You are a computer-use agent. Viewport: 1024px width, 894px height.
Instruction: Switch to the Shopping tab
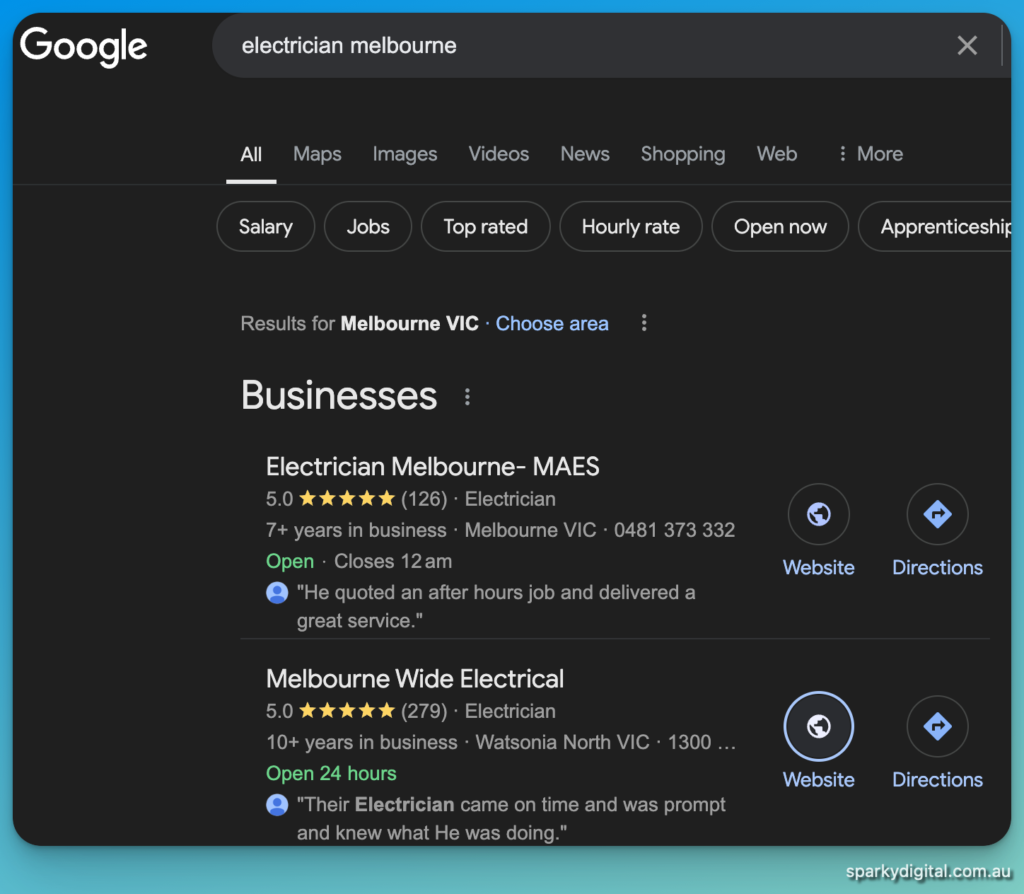[682, 154]
